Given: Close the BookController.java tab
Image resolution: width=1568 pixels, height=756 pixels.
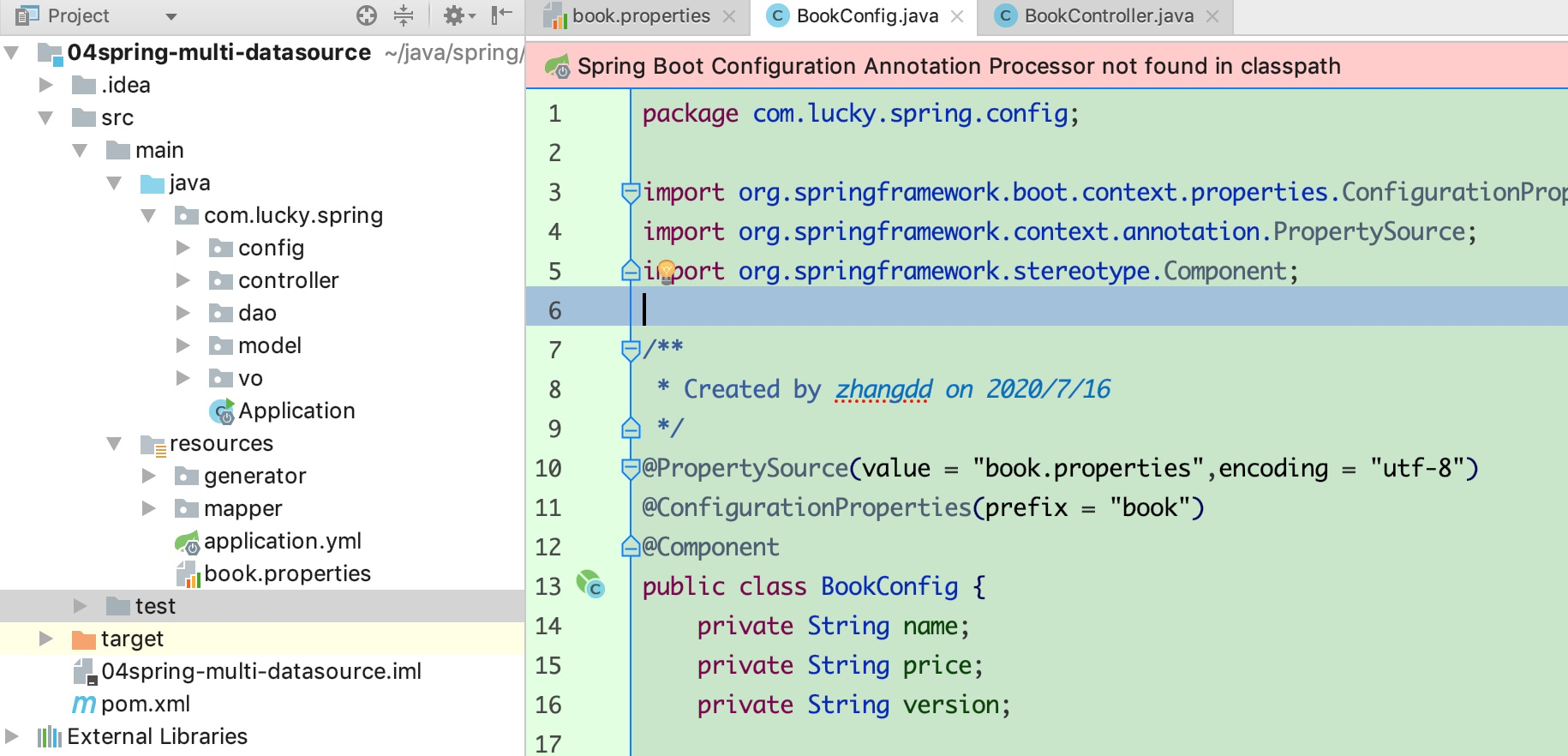Looking at the screenshot, I should pos(1212,16).
